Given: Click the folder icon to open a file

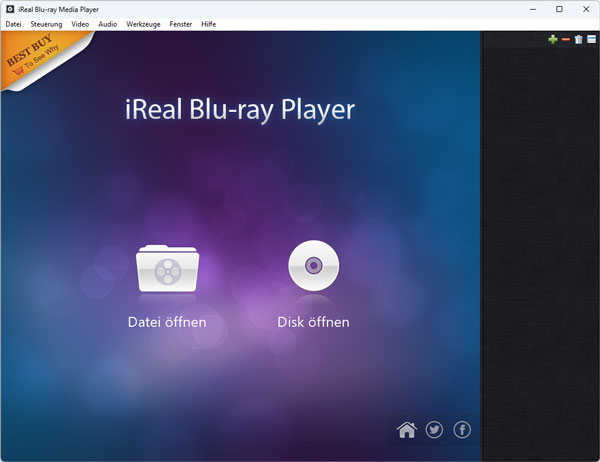Looking at the screenshot, I should (x=168, y=268).
